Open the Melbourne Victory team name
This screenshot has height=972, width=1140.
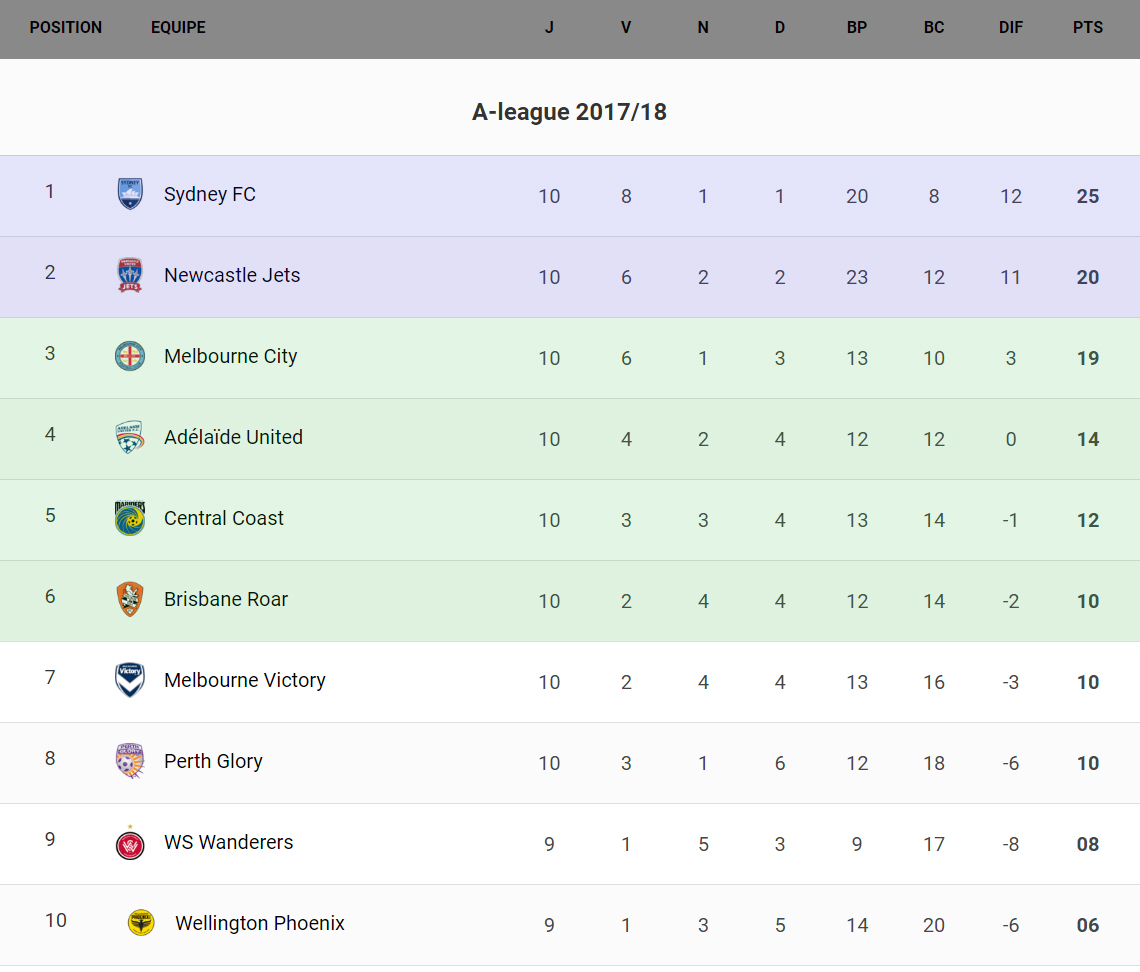pyautogui.click(x=245, y=680)
